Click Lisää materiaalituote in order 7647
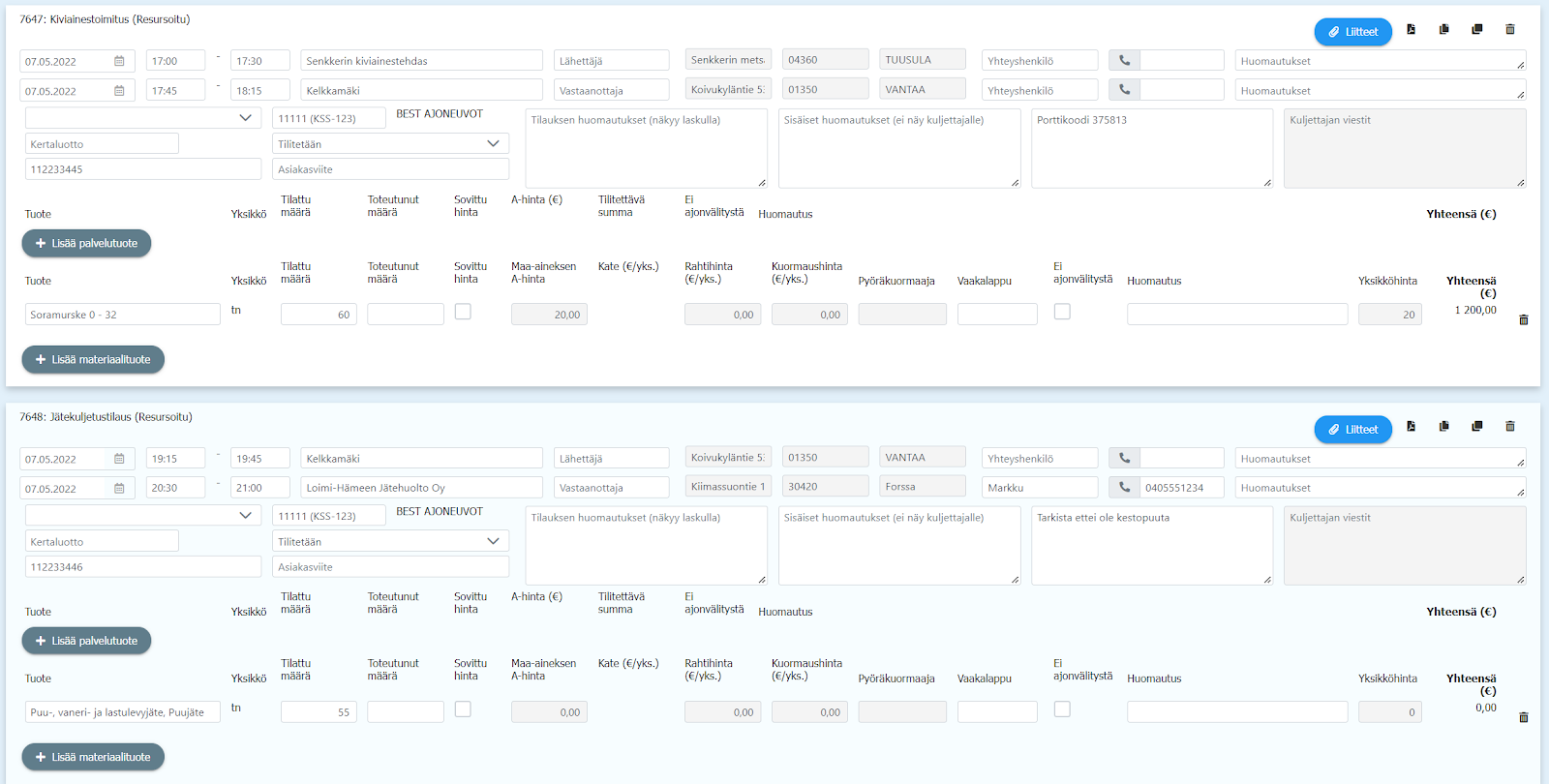Image resolution: width=1549 pixels, height=784 pixels. click(x=93, y=360)
